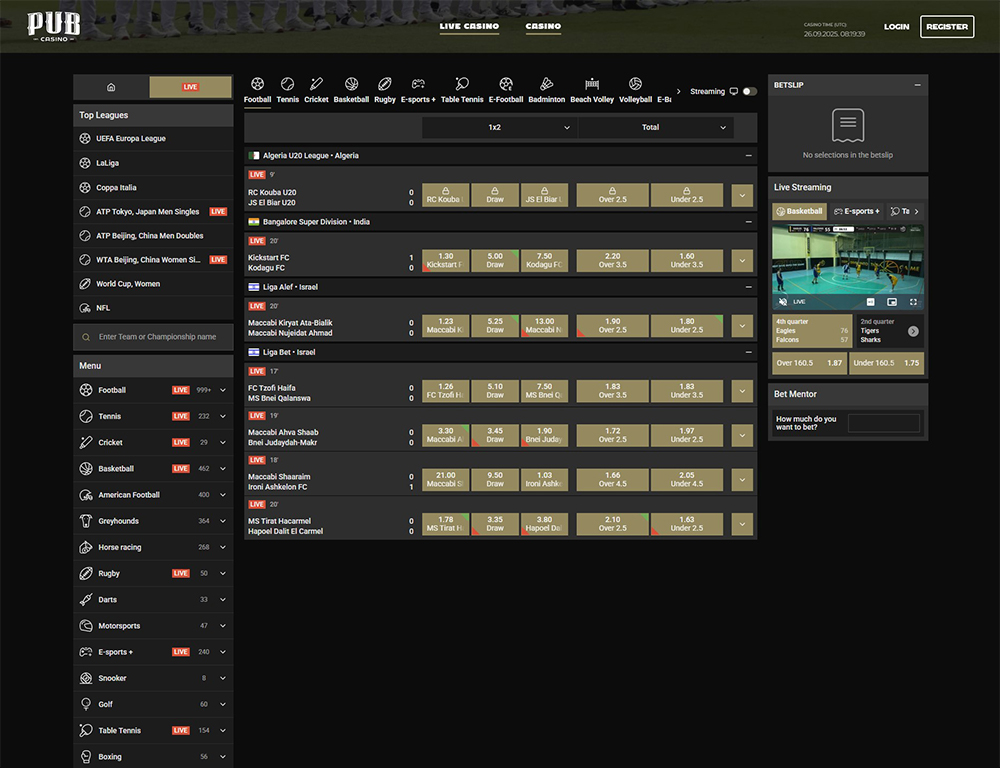Click the Register button

coord(947,27)
